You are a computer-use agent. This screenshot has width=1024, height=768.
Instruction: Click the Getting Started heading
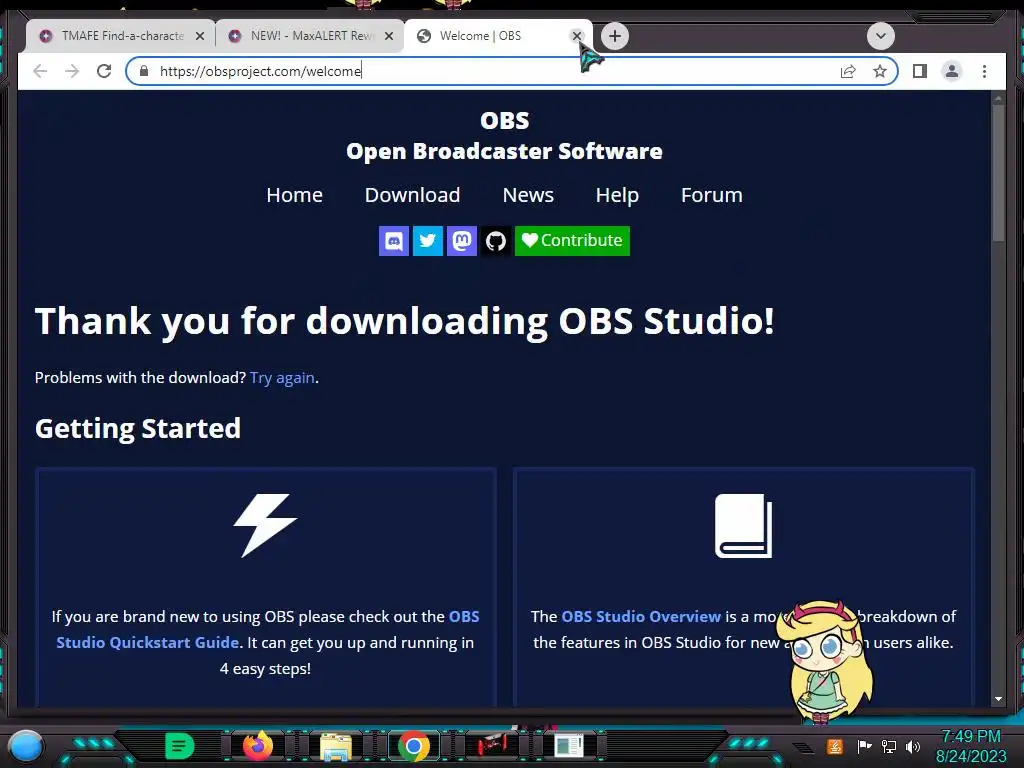click(138, 428)
